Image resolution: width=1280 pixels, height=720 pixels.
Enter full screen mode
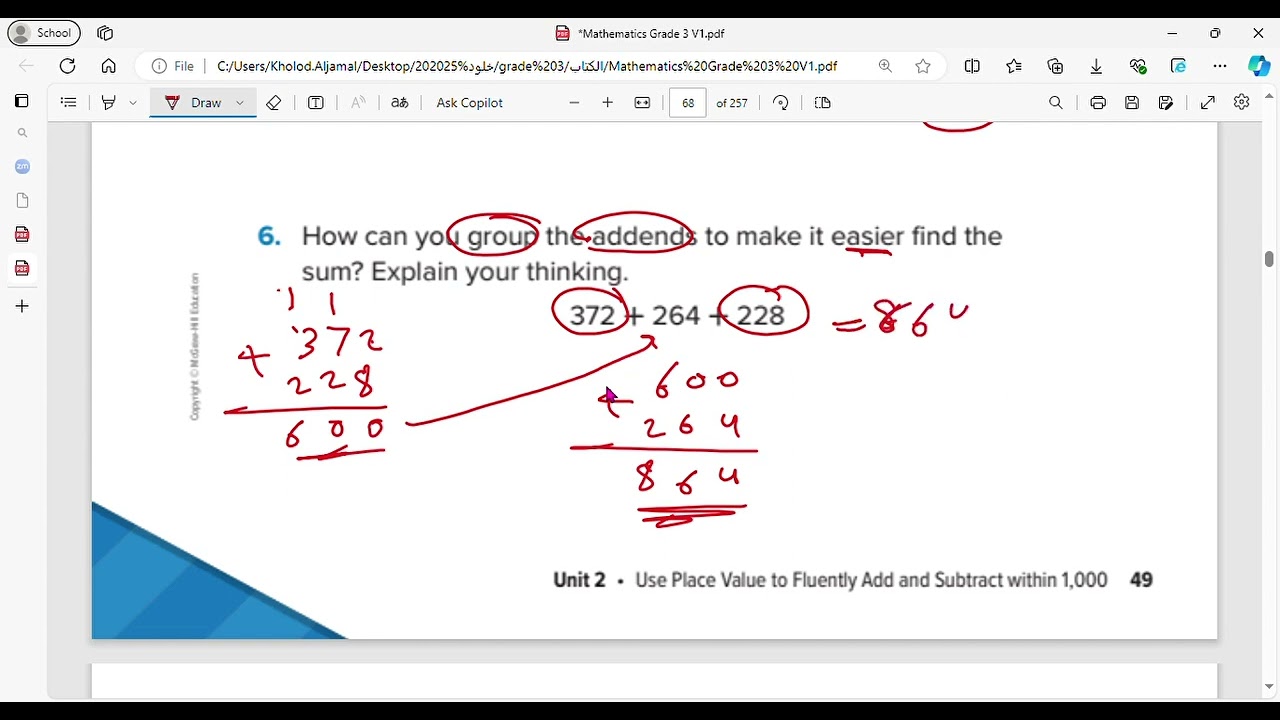click(x=1208, y=103)
